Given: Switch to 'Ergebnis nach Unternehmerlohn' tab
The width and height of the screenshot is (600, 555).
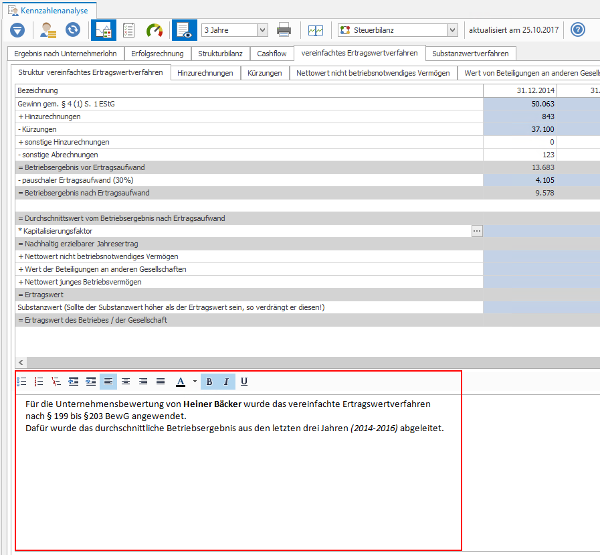Looking at the screenshot, I should coord(65,54).
